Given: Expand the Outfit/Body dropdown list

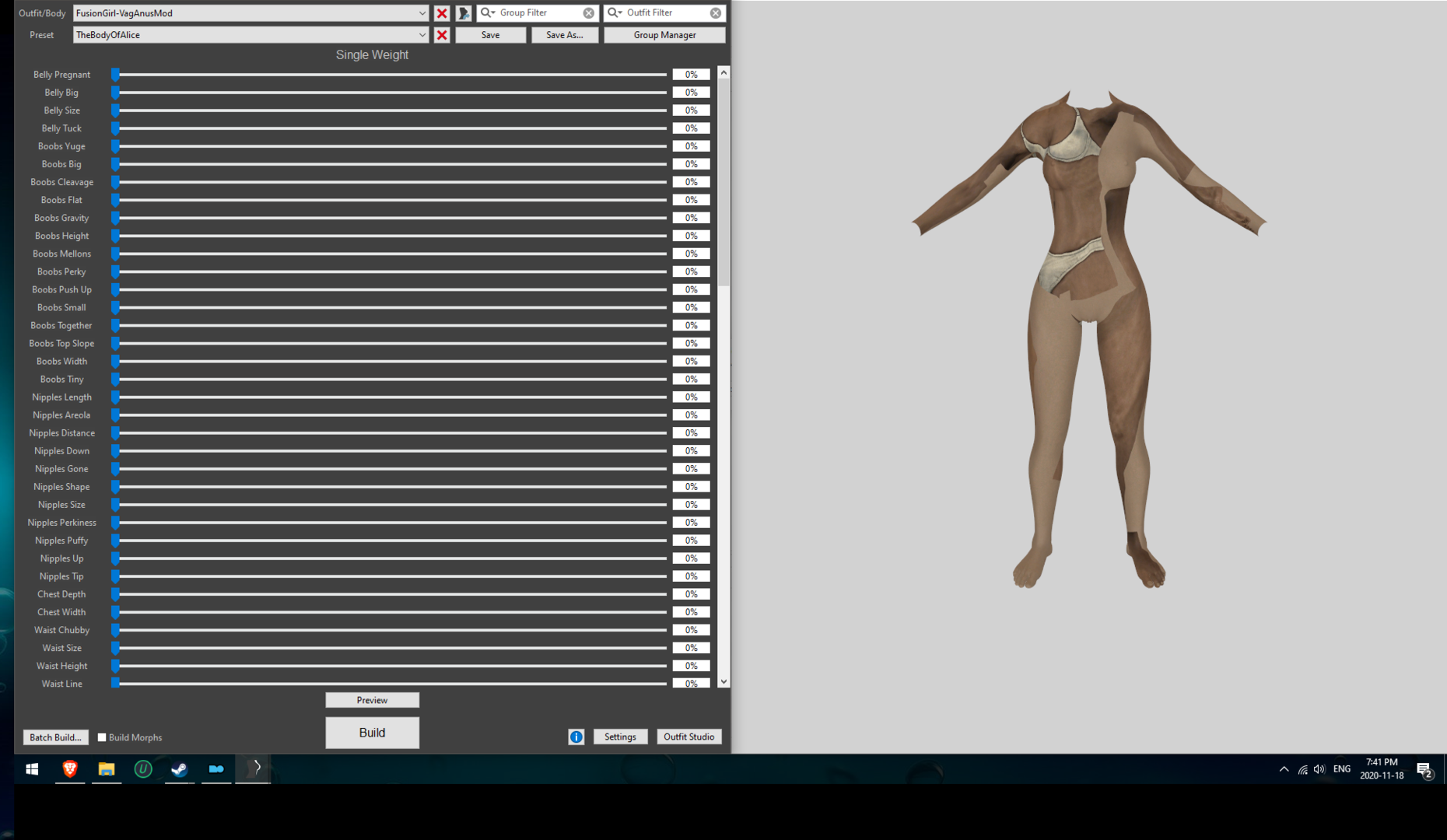Looking at the screenshot, I should coord(422,13).
